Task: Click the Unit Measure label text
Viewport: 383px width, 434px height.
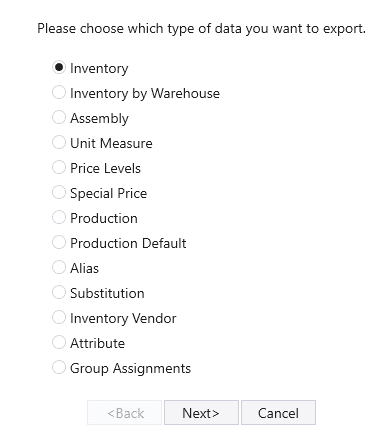Action: click(111, 143)
